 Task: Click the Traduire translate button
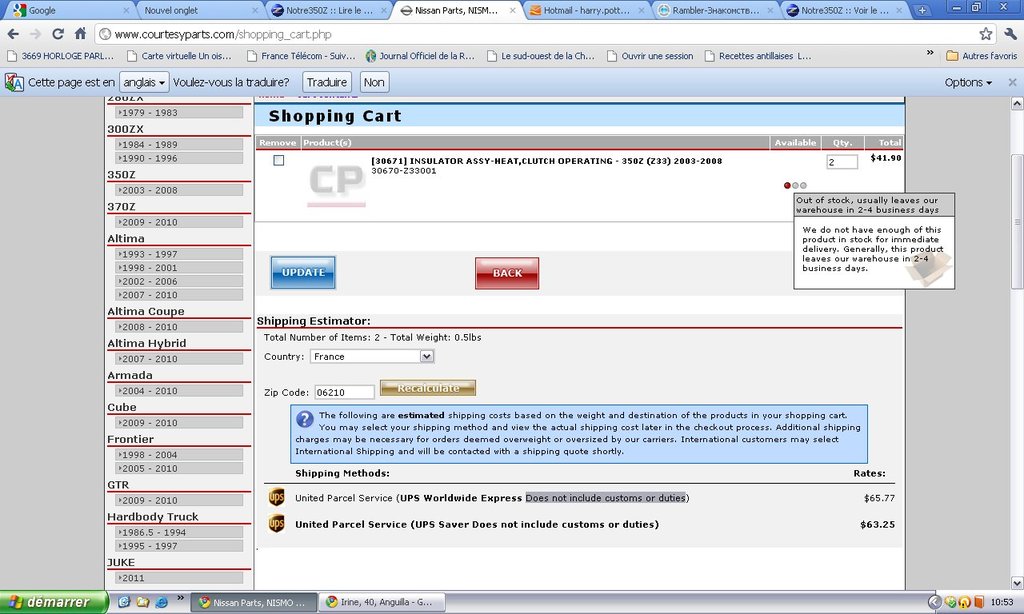tap(327, 82)
